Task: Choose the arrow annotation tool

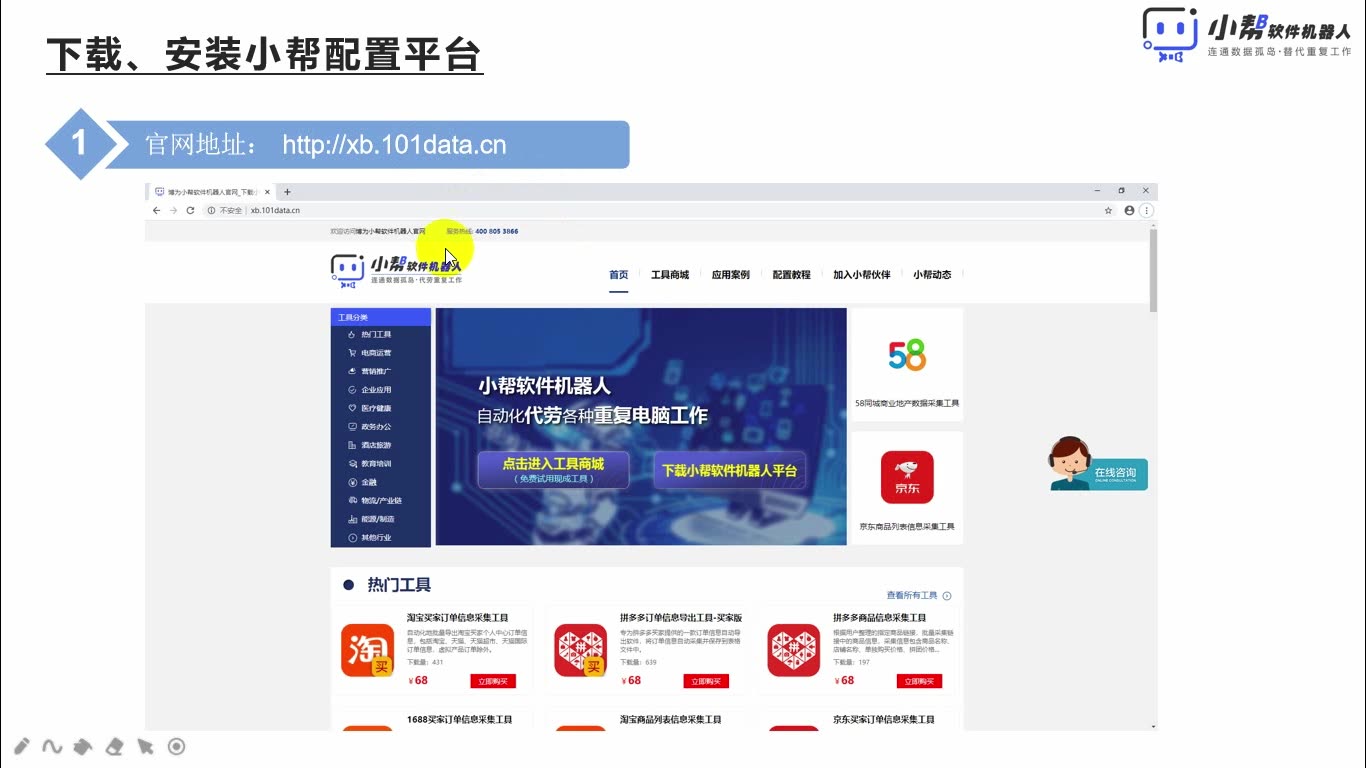Action: click(x=83, y=745)
